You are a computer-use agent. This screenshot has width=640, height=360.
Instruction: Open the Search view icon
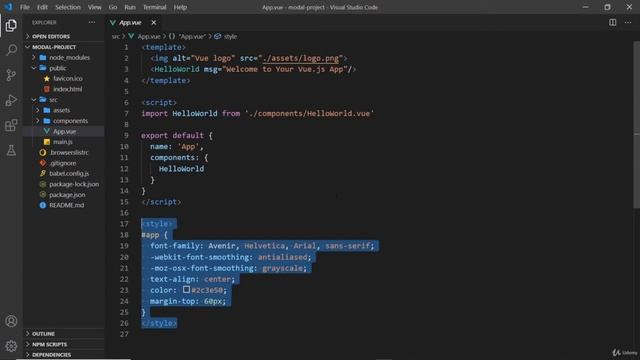coord(11,50)
